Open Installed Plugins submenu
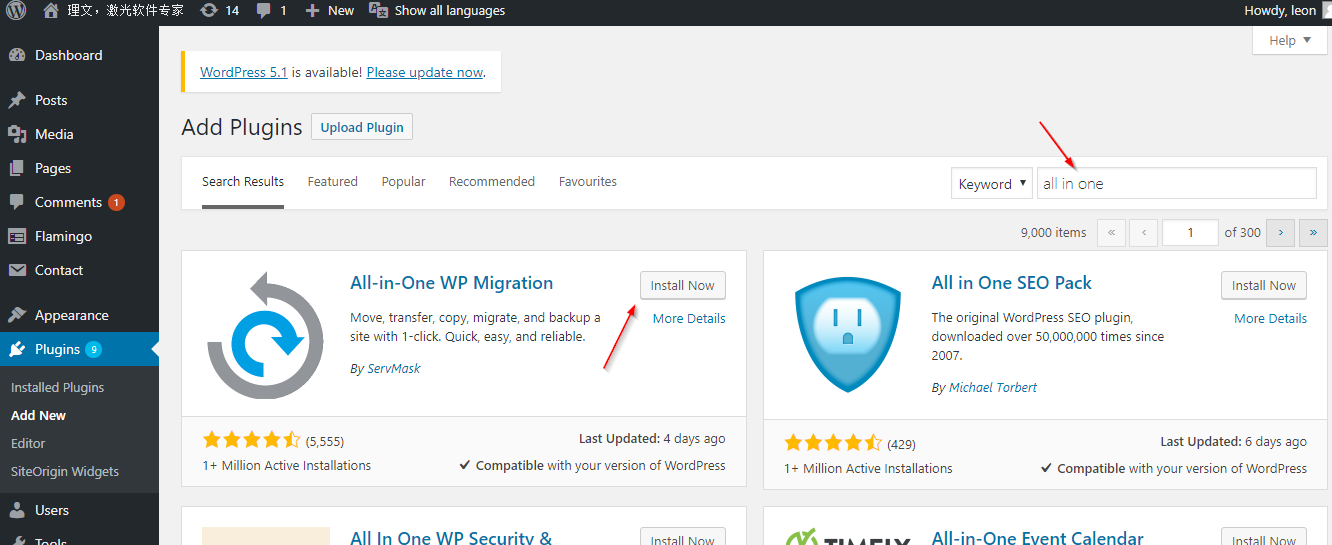Image resolution: width=1332 pixels, height=545 pixels. pyautogui.click(x=57, y=387)
